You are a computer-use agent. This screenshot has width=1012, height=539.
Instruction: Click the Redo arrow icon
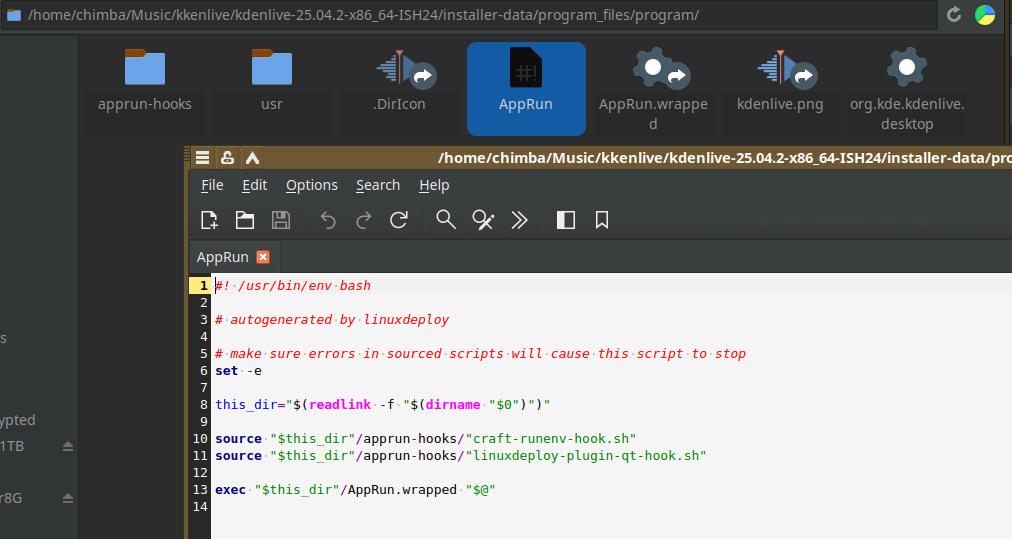(x=363, y=220)
